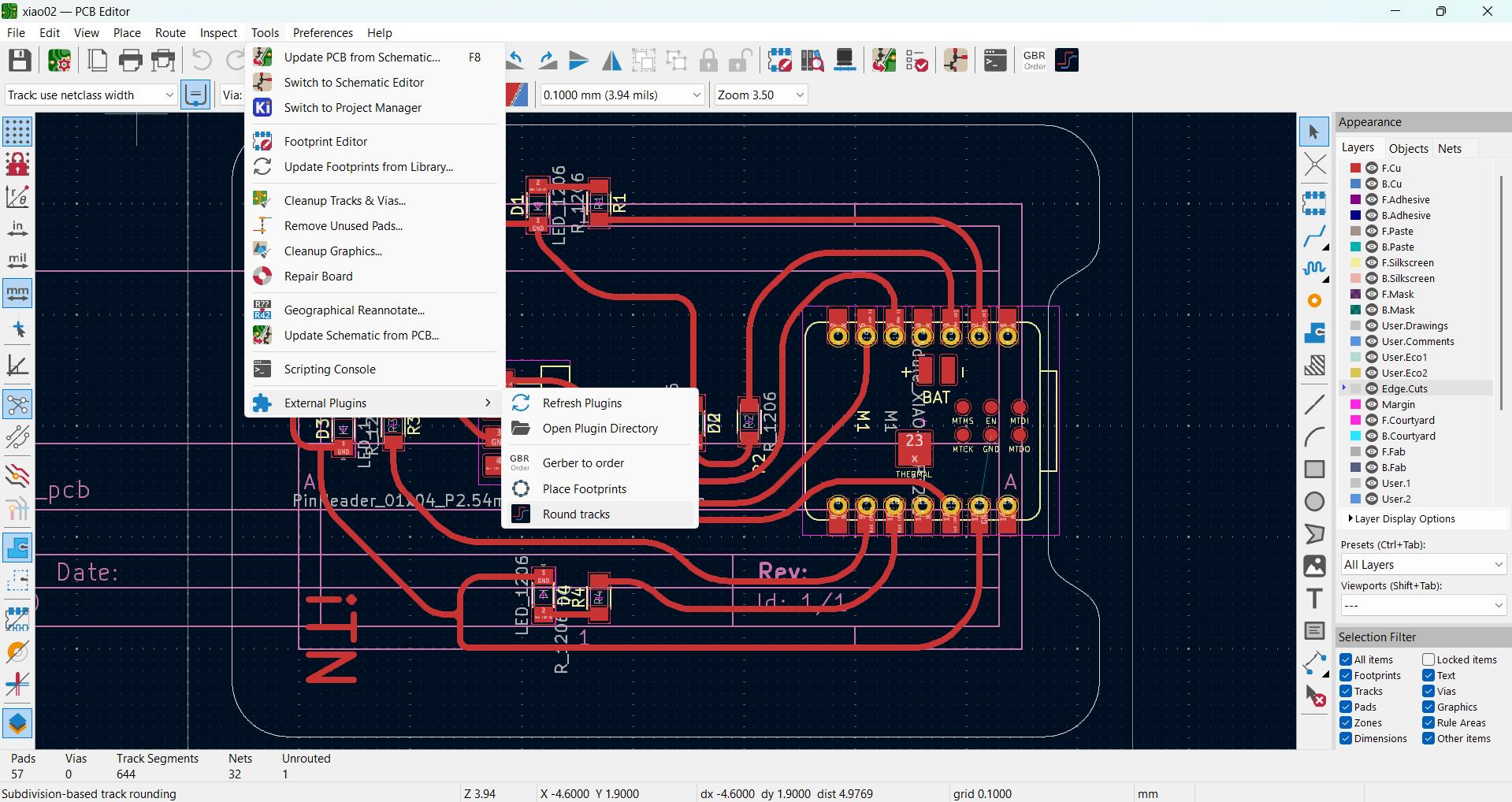
Task: Click the lock icon in toolbar
Action: (708, 61)
